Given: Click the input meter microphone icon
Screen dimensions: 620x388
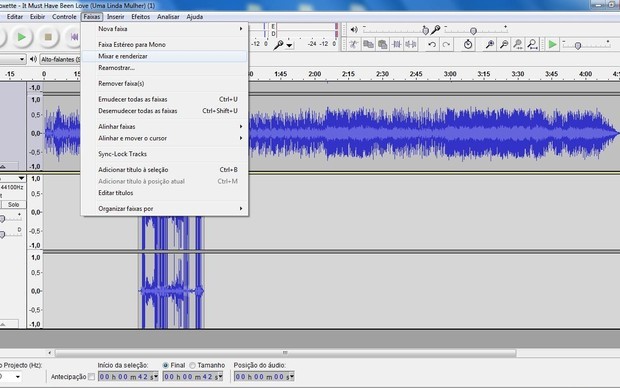Looking at the screenshot, I should point(278,45).
